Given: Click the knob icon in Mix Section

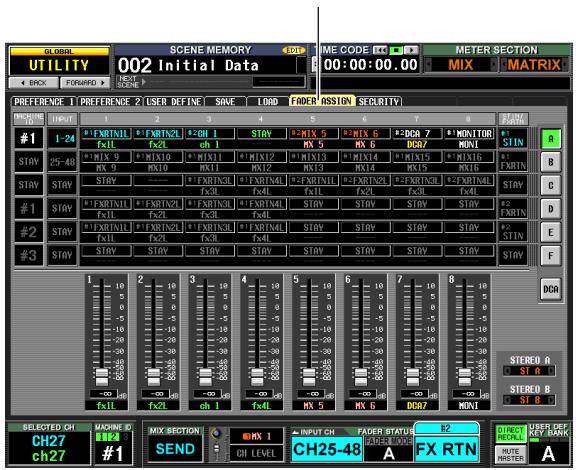Looking at the screenshot, I should [x=216, y=434].
